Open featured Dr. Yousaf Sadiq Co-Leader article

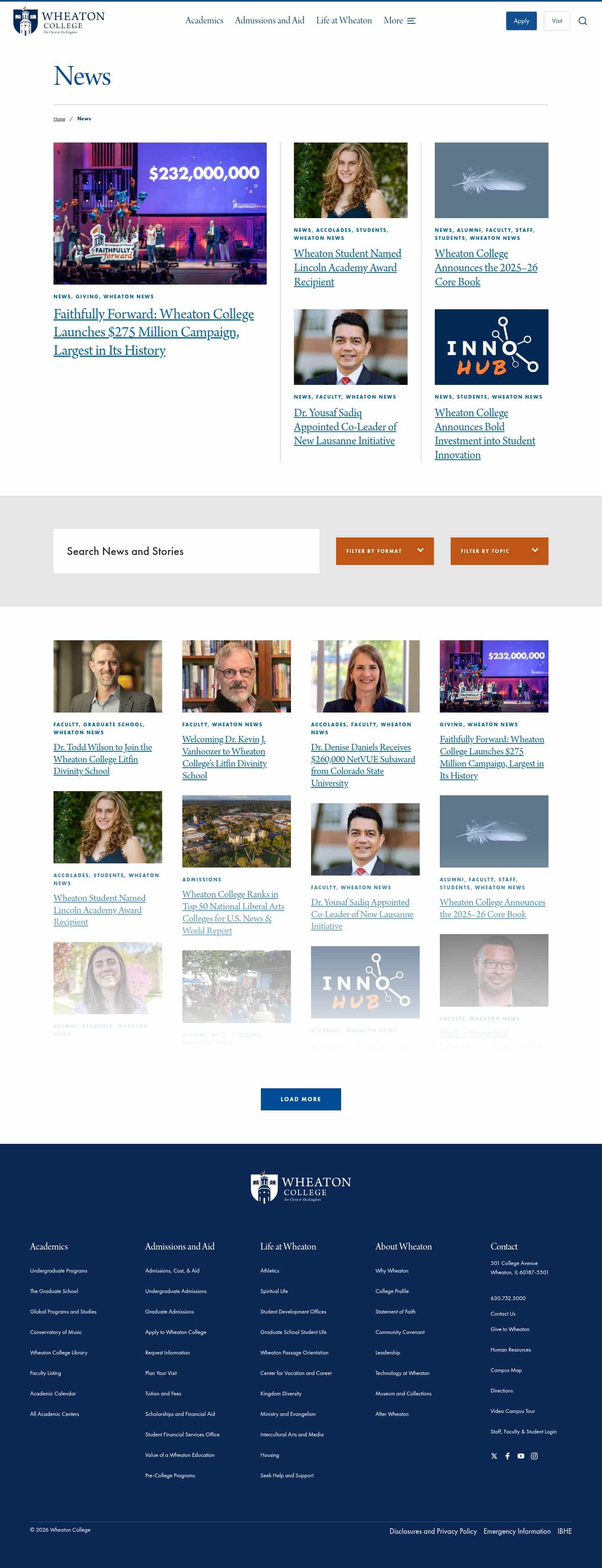(x=345, y=427)
